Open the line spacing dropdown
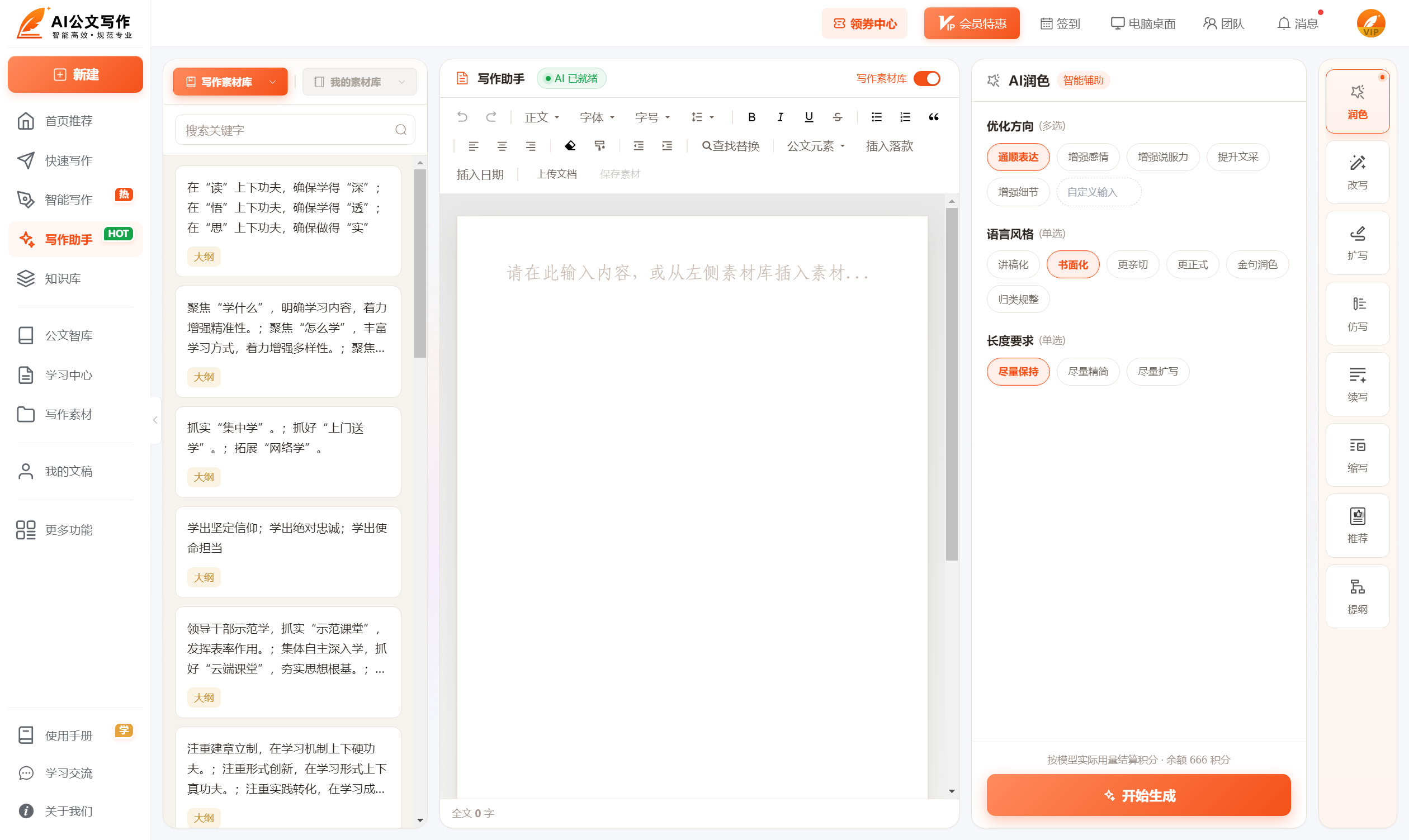The height and width of the screenshot is (840, 1409). (703, 117)
